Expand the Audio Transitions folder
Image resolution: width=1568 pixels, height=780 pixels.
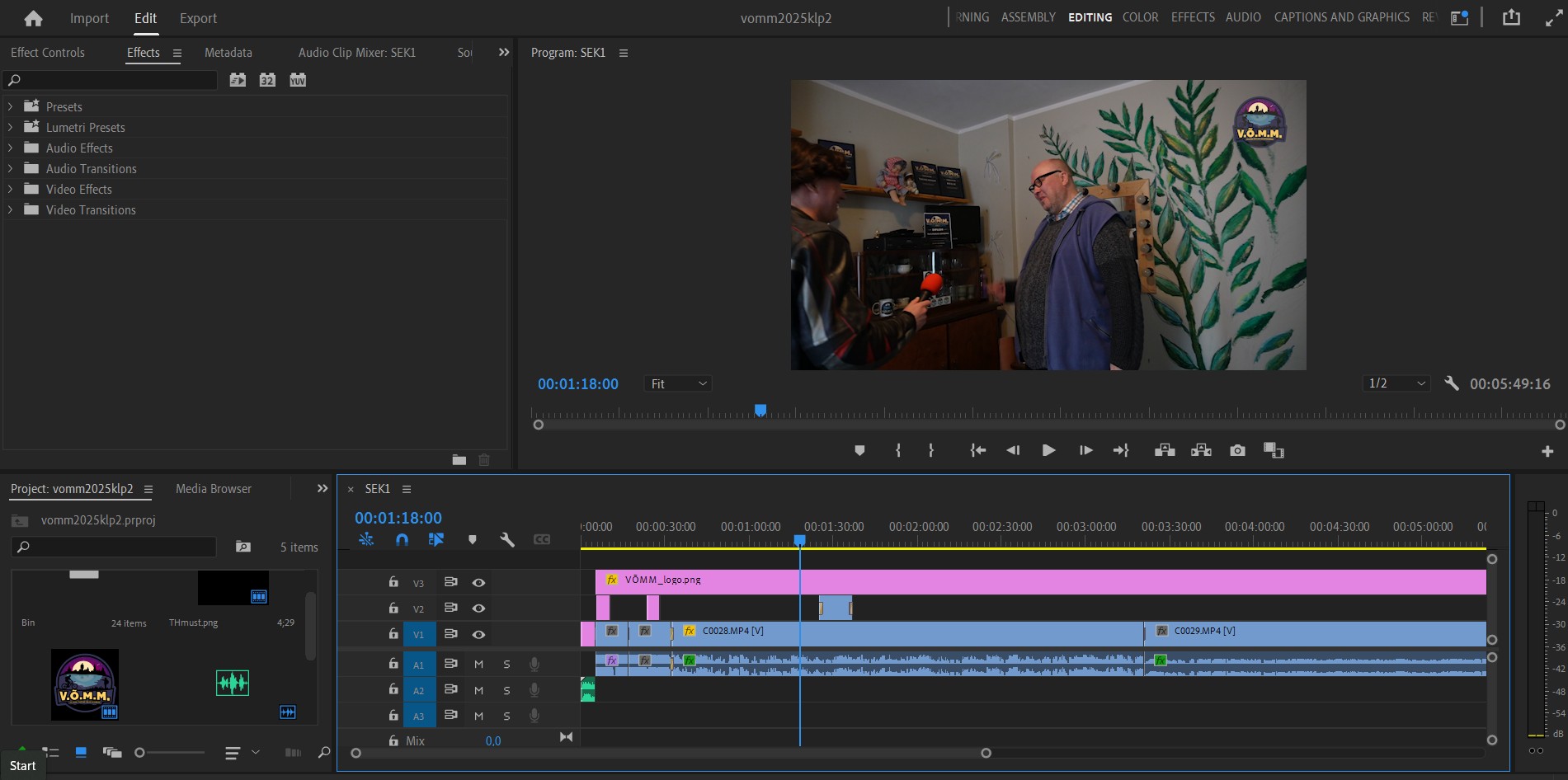pyautogui.click(x=10, y=168)
